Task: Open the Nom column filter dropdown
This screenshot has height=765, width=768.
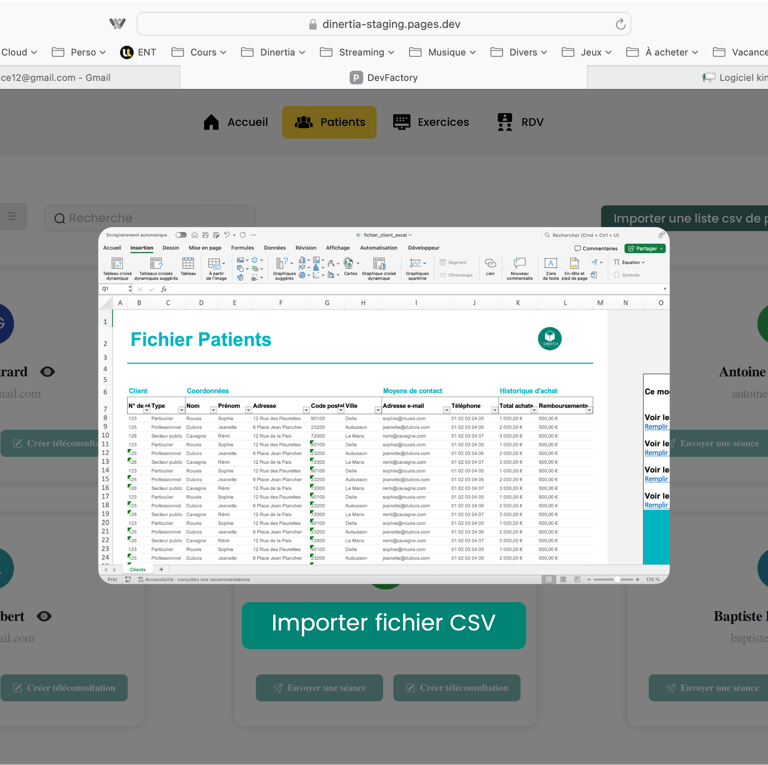Action: point(213,410)
